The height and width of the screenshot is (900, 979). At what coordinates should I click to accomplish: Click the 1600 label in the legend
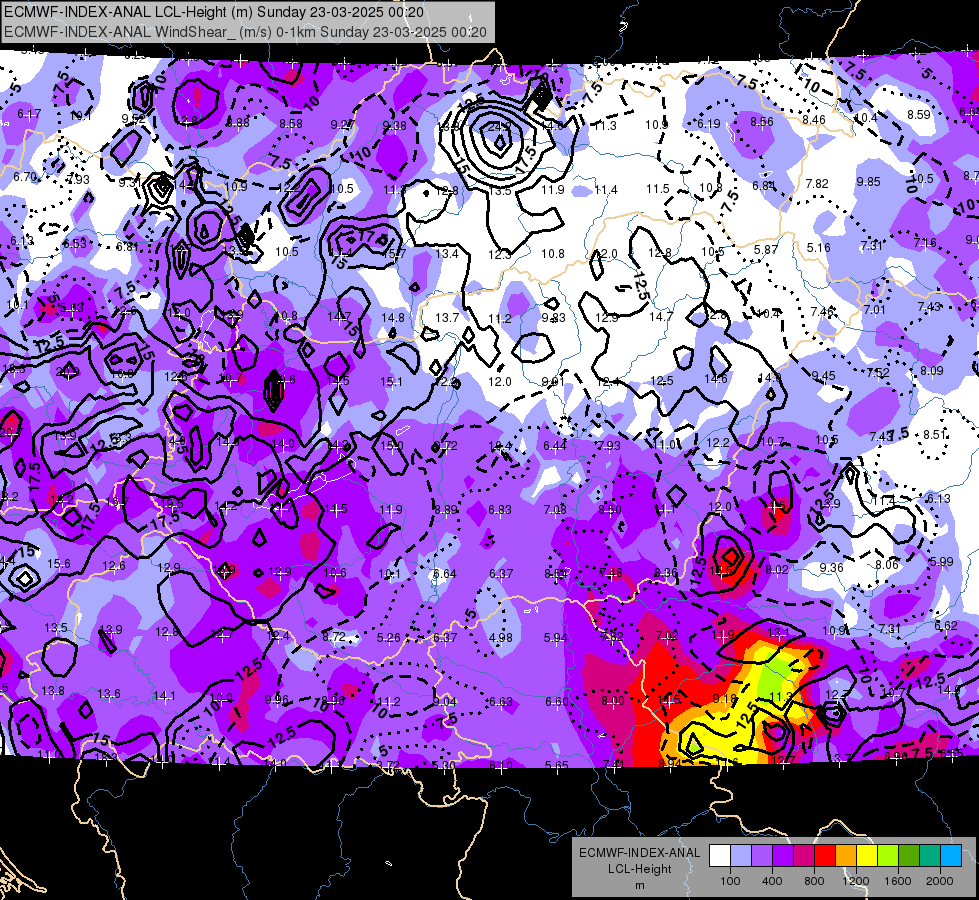point(897,881)
